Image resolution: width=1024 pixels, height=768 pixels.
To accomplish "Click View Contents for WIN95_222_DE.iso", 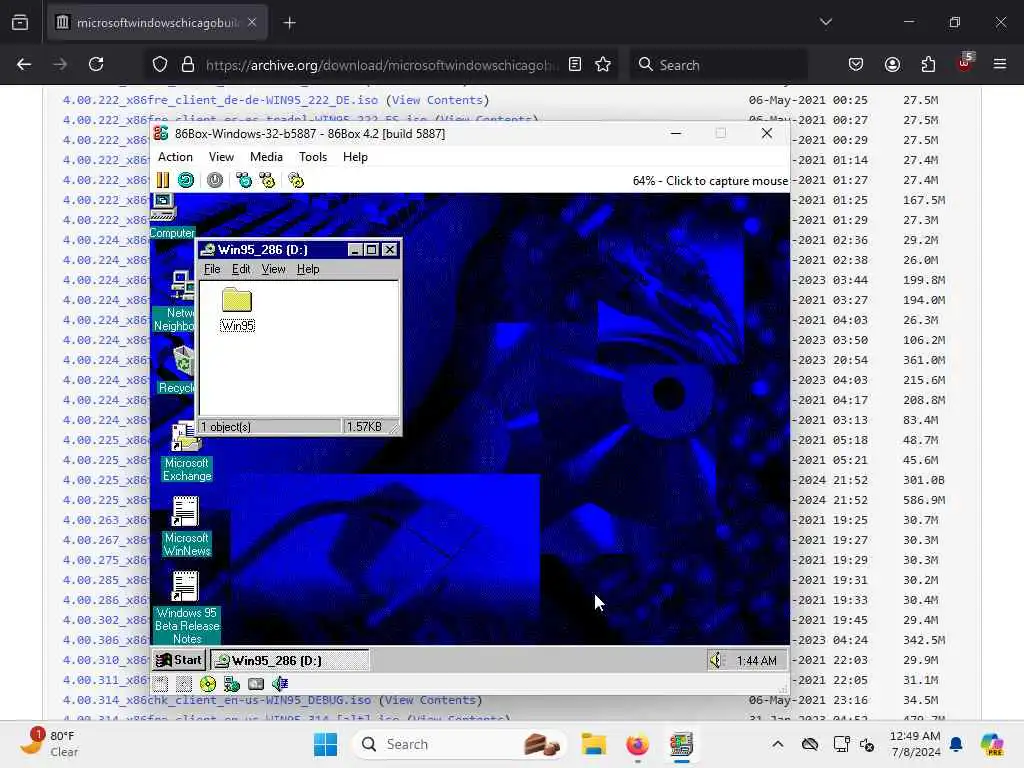I will (437, 100).
